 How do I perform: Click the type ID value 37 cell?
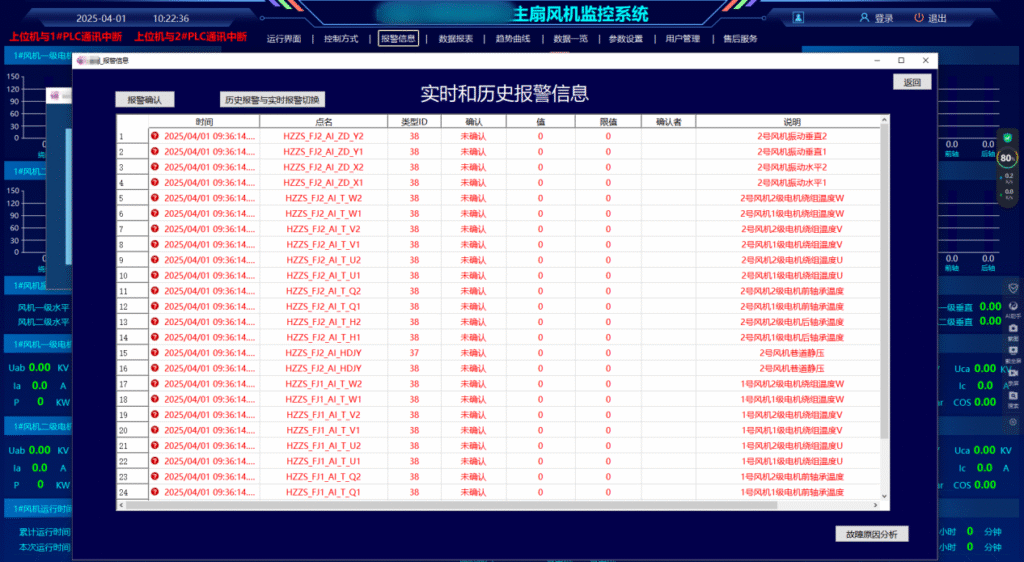coord(414,352)
